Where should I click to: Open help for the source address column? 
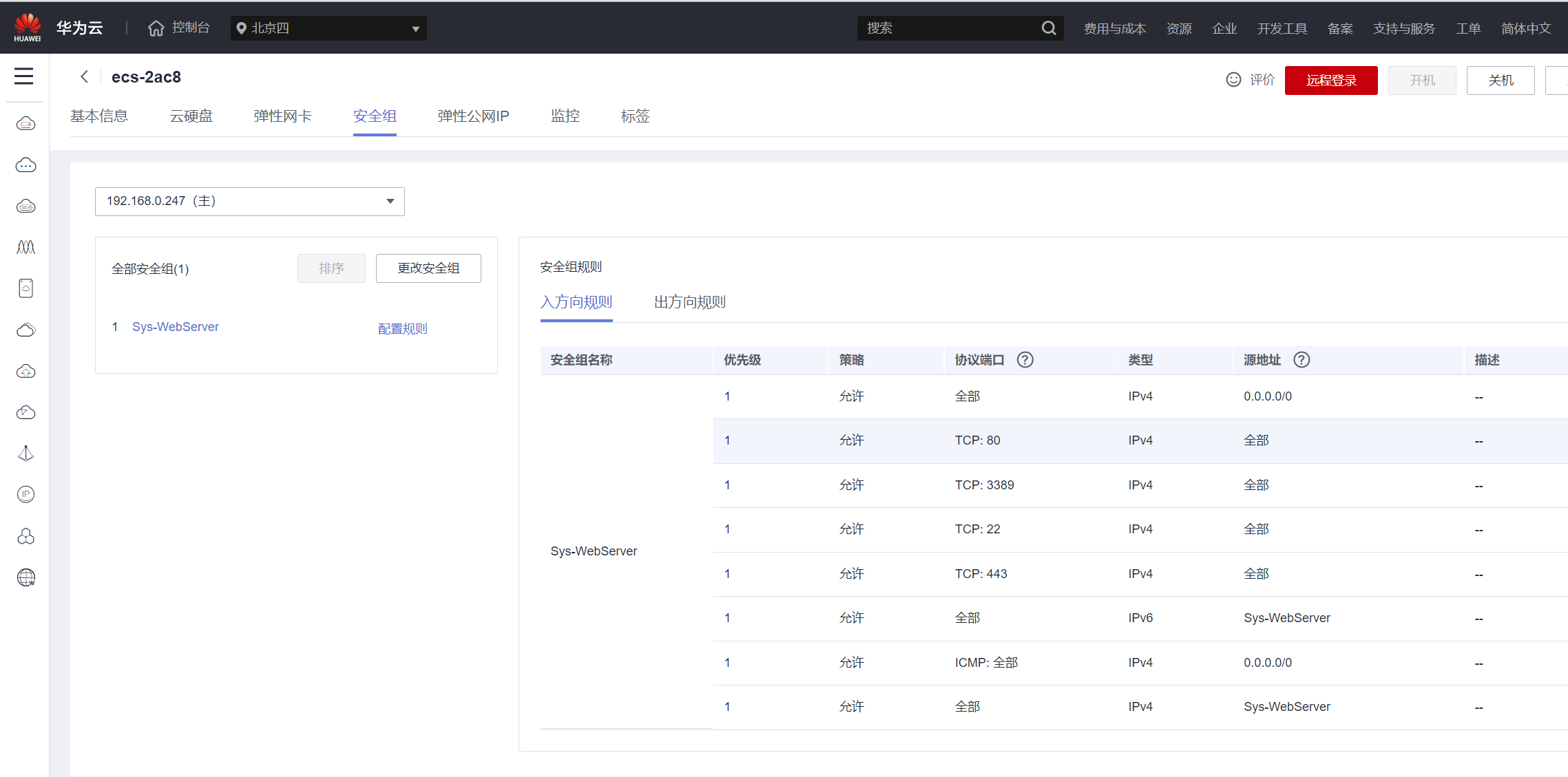tap(1301, 360)
